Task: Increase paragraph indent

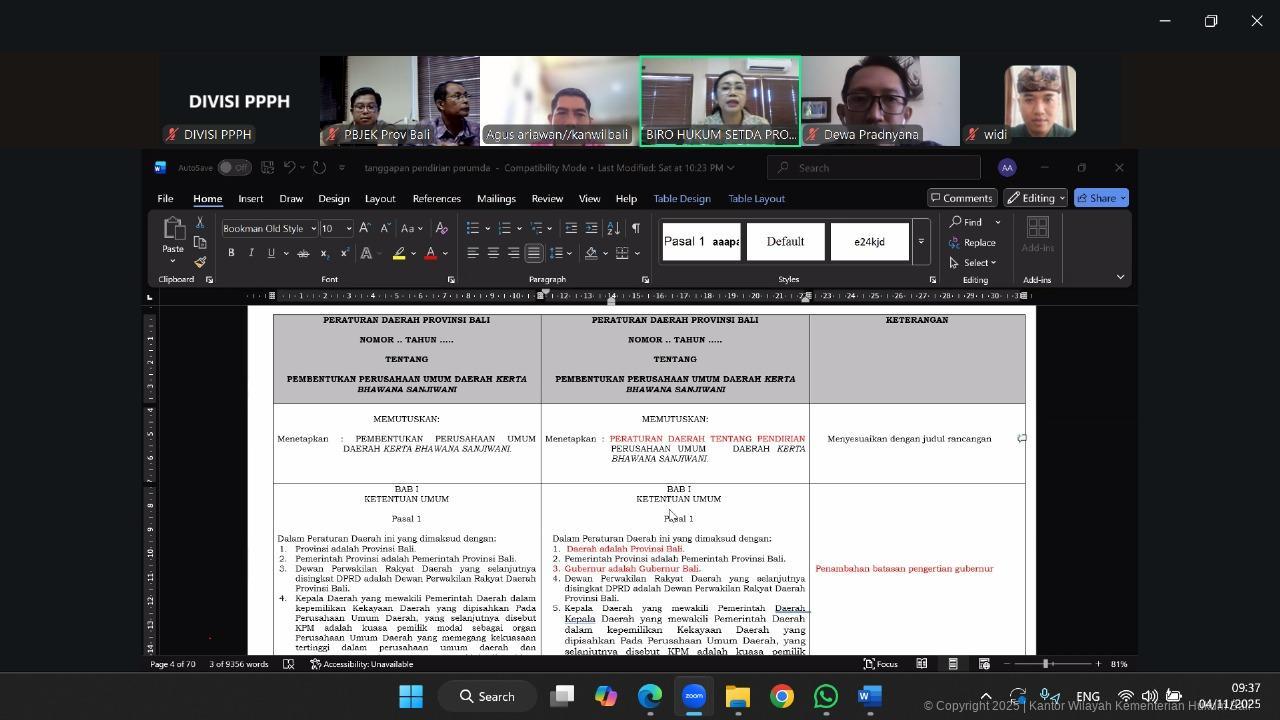Action: 592,229
